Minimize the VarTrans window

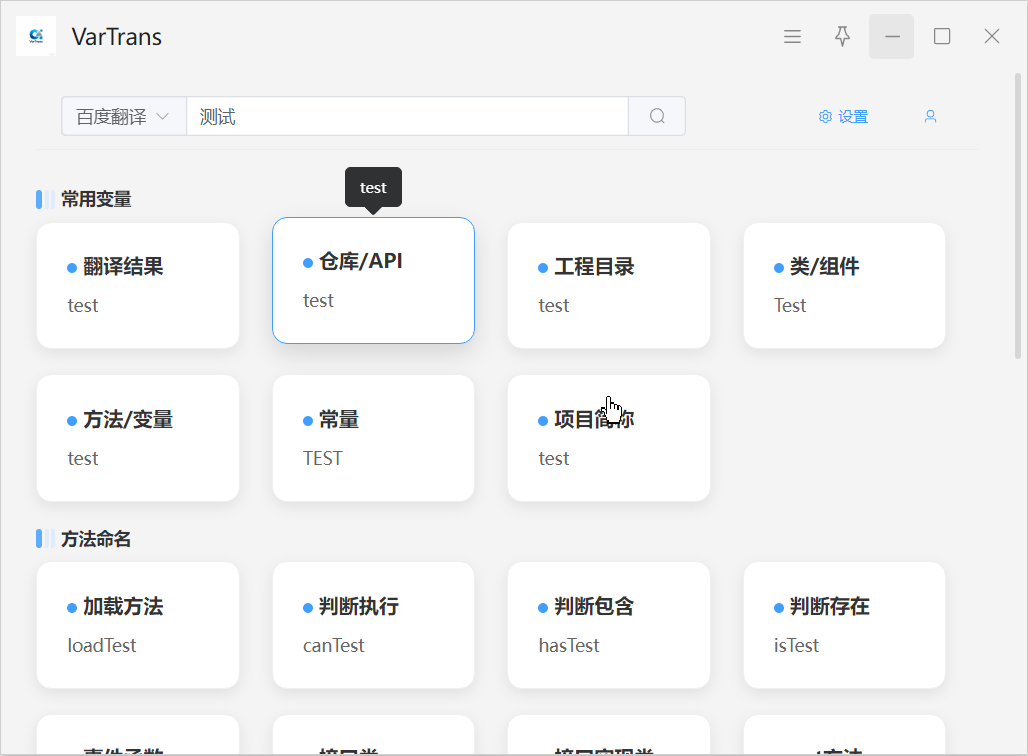point(891,37)
